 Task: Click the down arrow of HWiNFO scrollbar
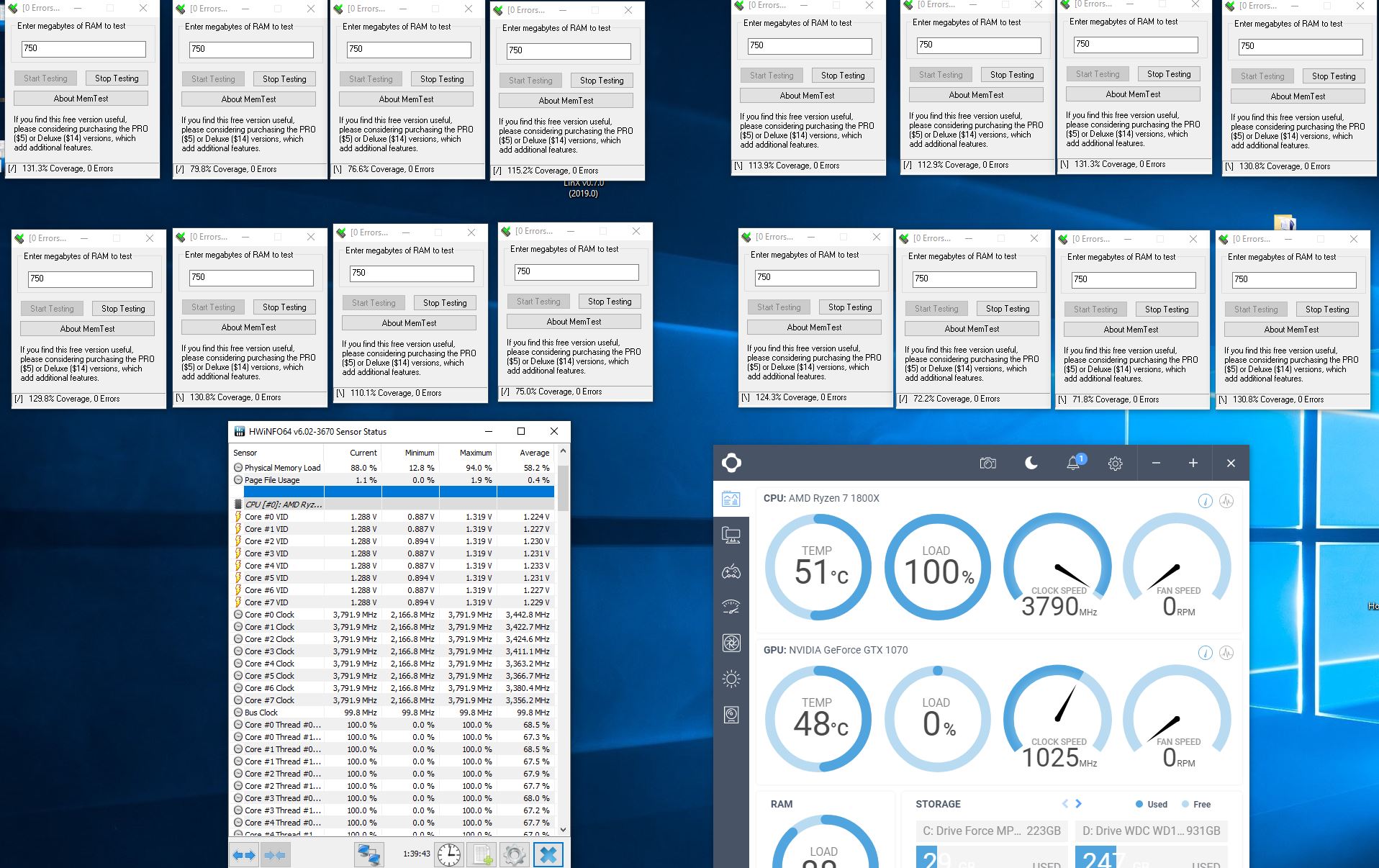[563, 829]
